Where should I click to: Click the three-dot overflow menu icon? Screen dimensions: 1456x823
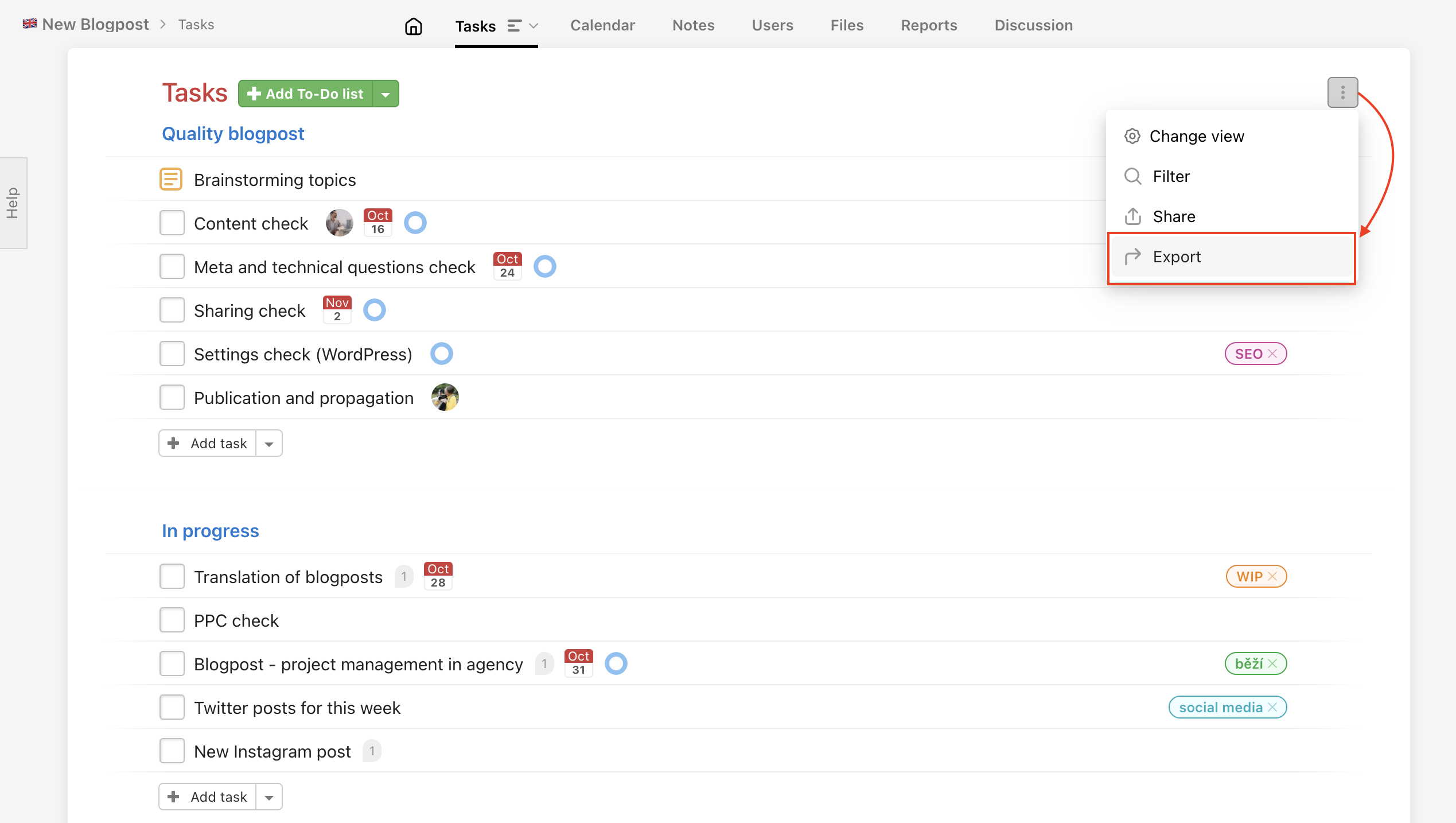click(x=1343, y=92)
